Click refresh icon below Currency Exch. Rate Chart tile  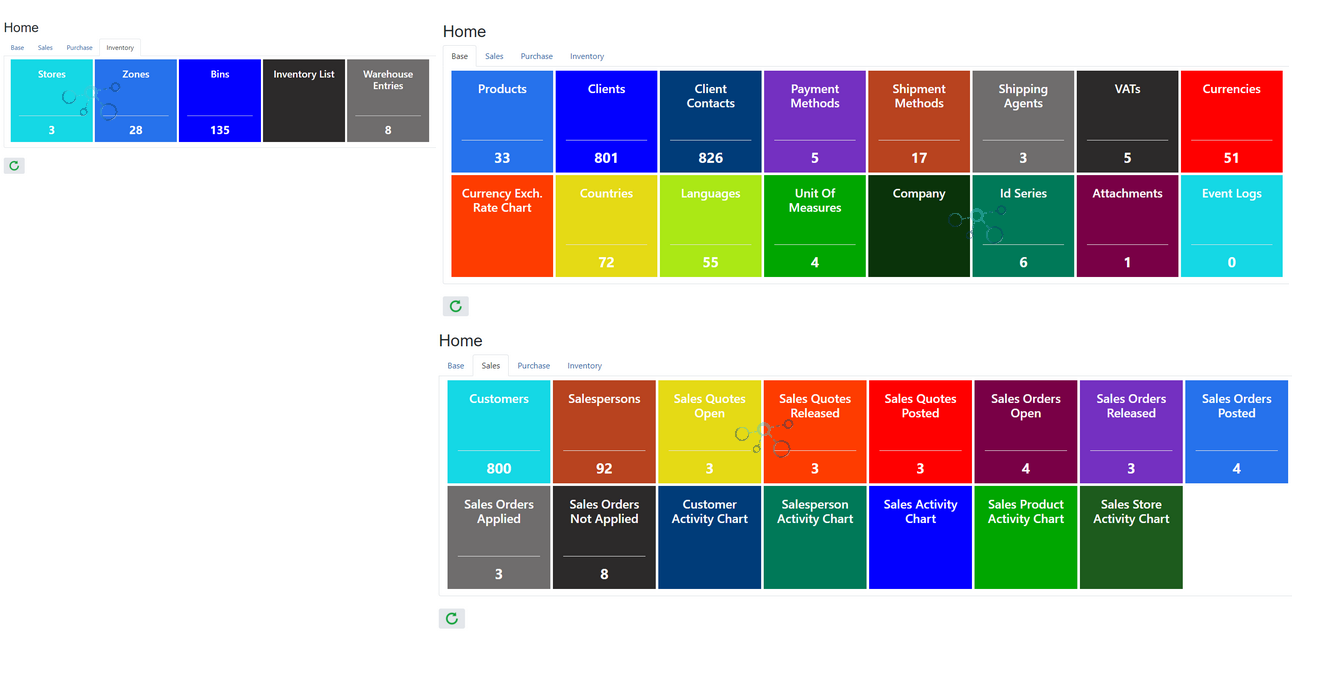(455, 306)
